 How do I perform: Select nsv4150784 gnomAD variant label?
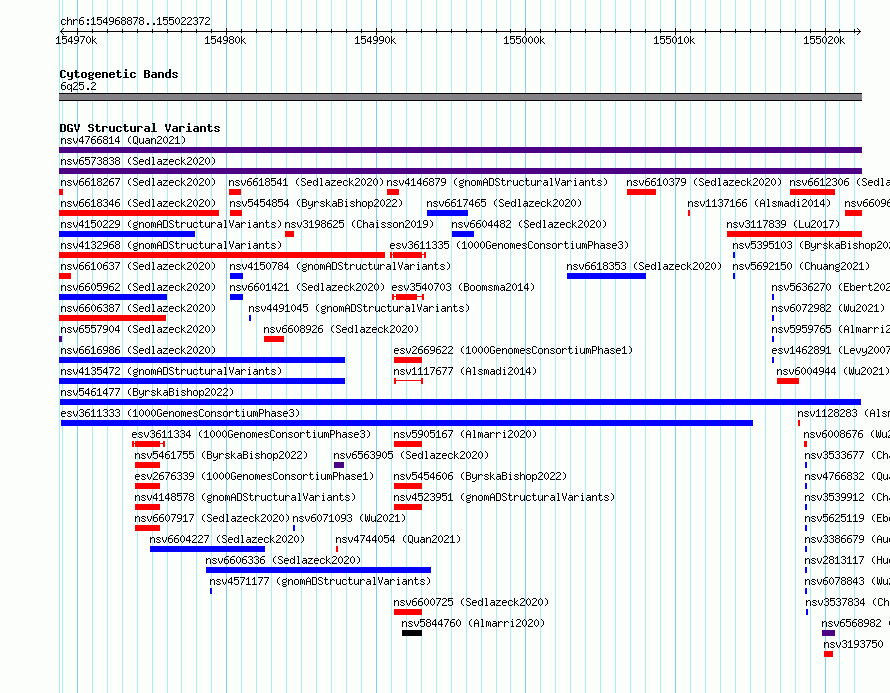pos(340,266)
